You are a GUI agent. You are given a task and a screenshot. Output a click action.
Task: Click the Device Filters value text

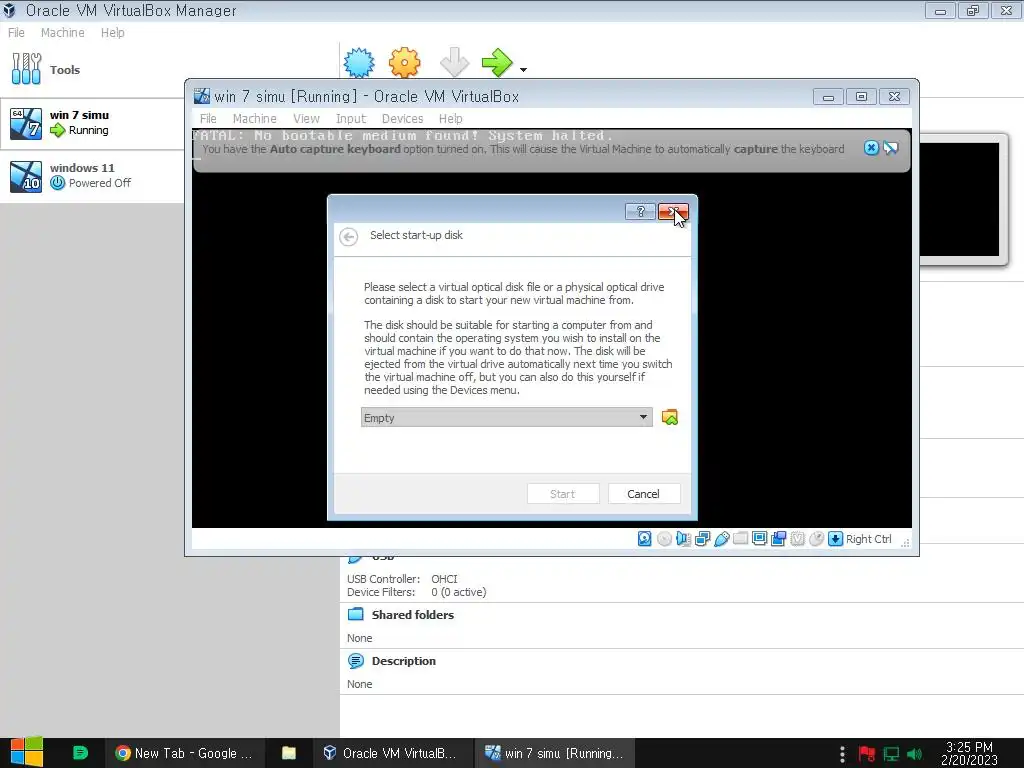click(458, 592)
